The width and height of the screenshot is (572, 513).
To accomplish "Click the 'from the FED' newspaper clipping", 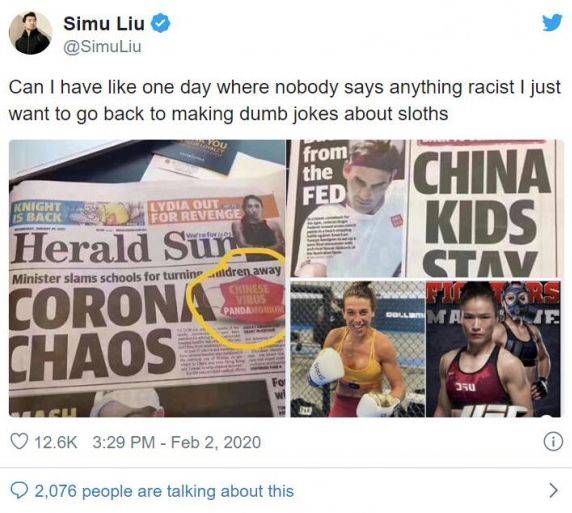I will point(348,208).
